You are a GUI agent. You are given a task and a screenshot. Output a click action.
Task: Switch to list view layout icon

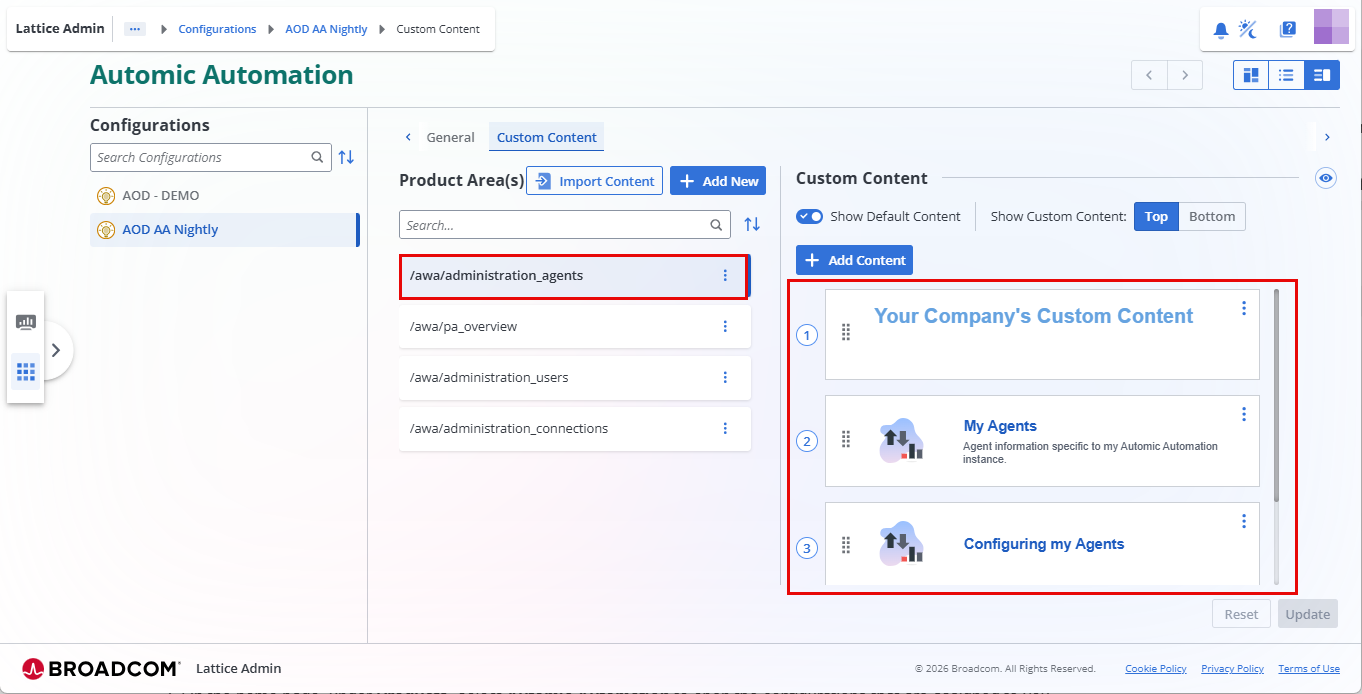coord(1286,75)
